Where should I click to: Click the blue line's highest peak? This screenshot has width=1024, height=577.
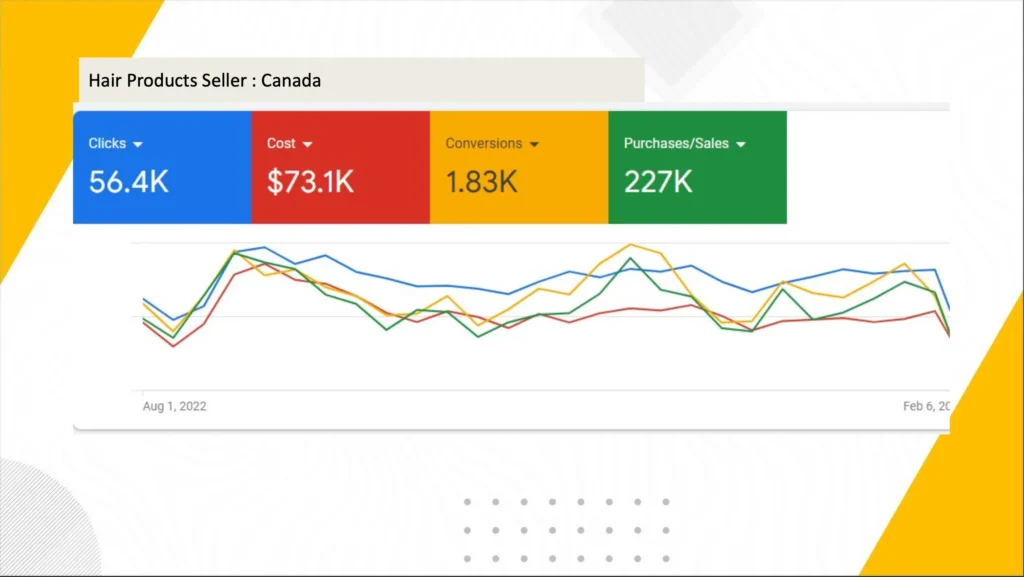point(263,247)
